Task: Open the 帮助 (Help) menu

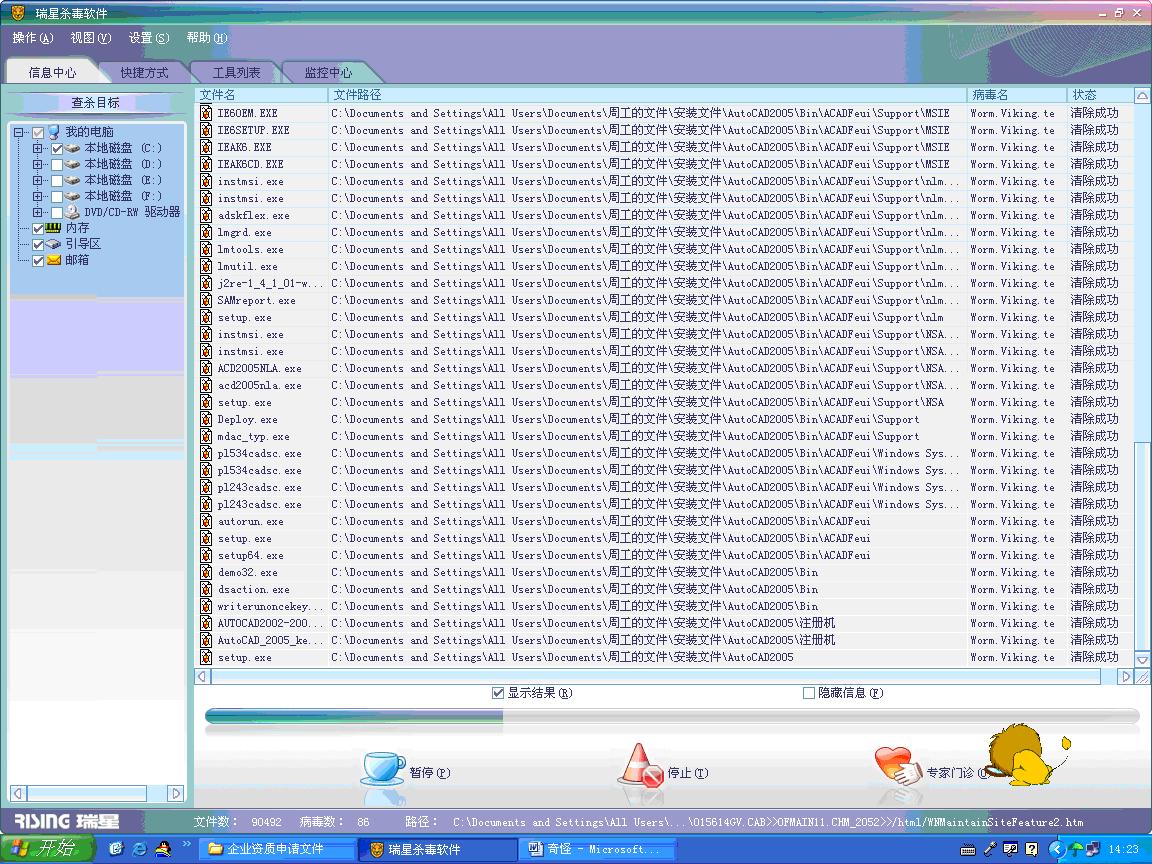Action: click(206, 37)
